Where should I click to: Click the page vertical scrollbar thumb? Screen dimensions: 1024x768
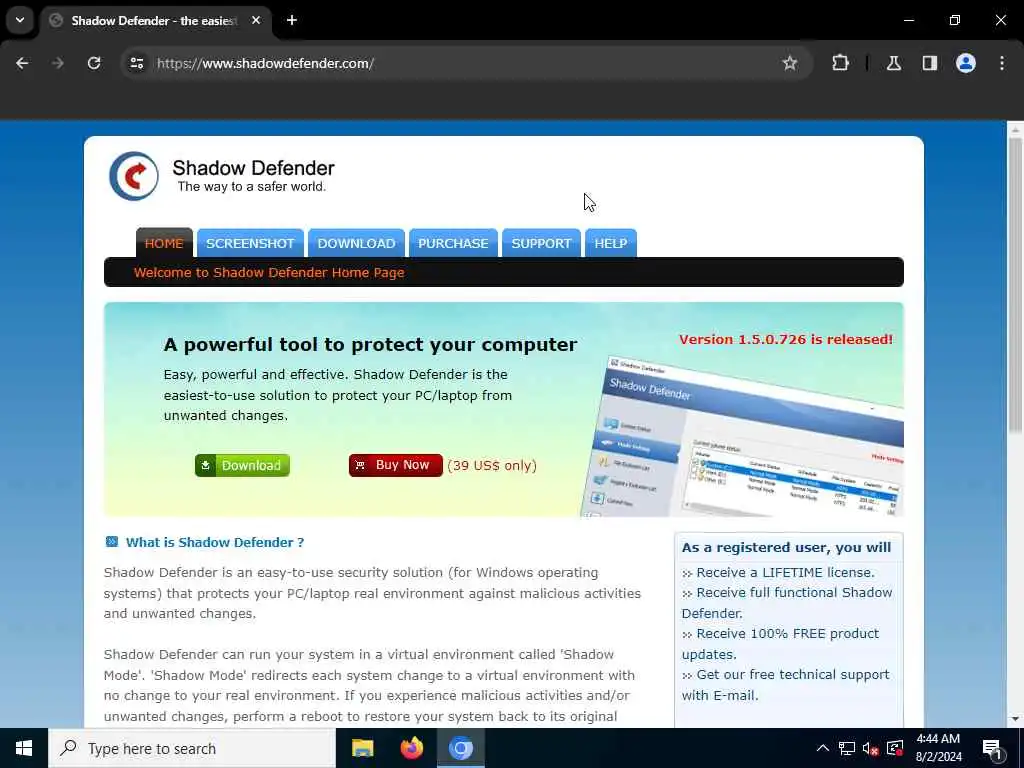click(1014, 284)
